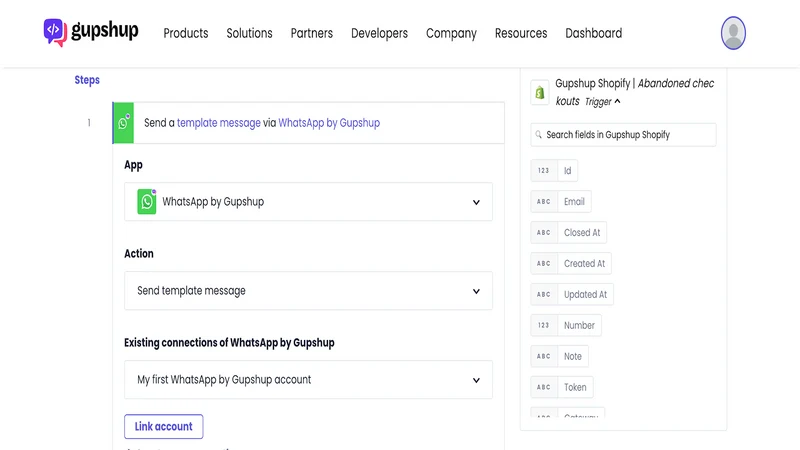Viewport: 800px width, 450px height.
Task: Open the existing connections dropdown
Action: [308, 380]
